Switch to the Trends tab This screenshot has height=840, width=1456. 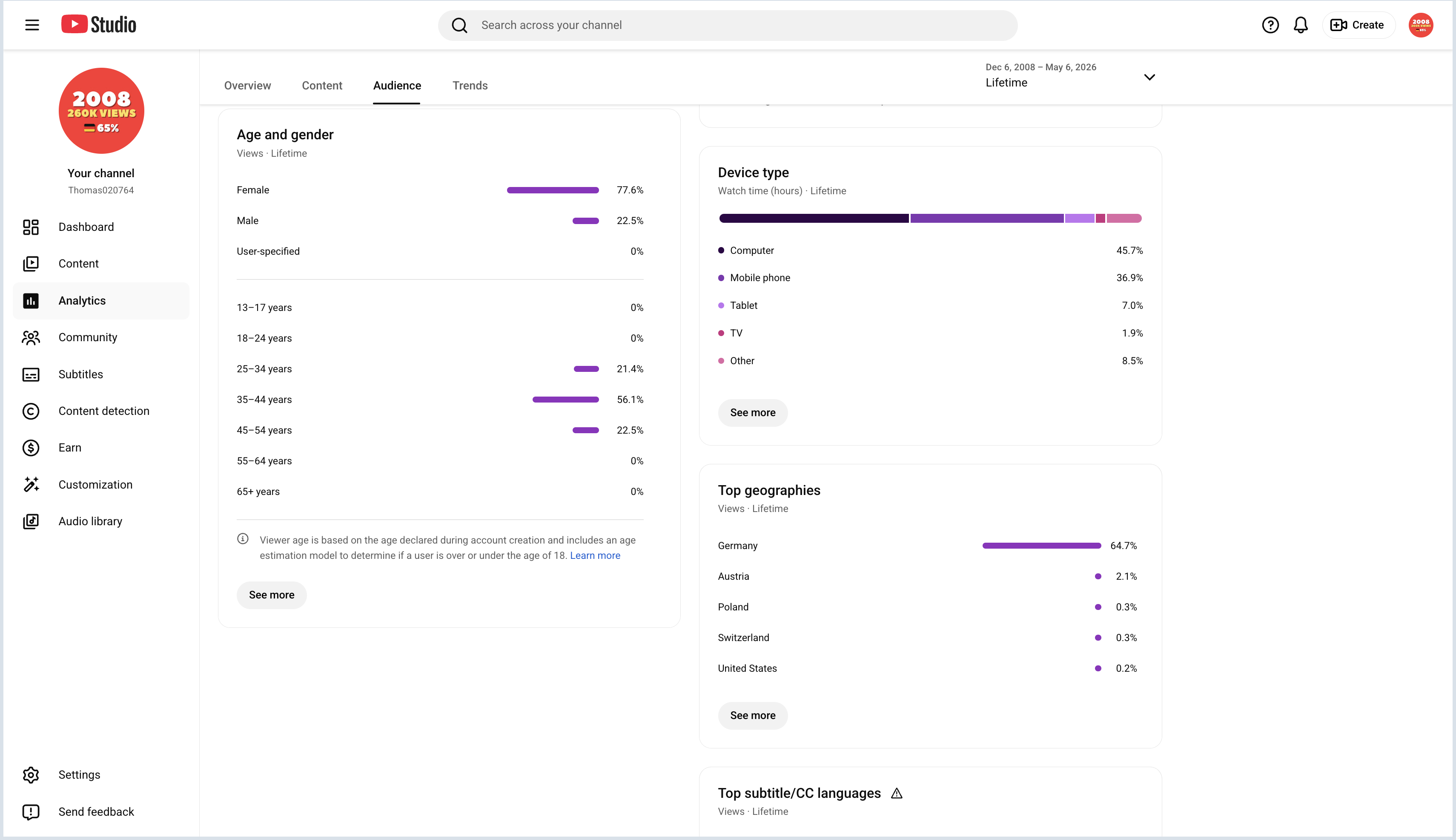[470, 85]
